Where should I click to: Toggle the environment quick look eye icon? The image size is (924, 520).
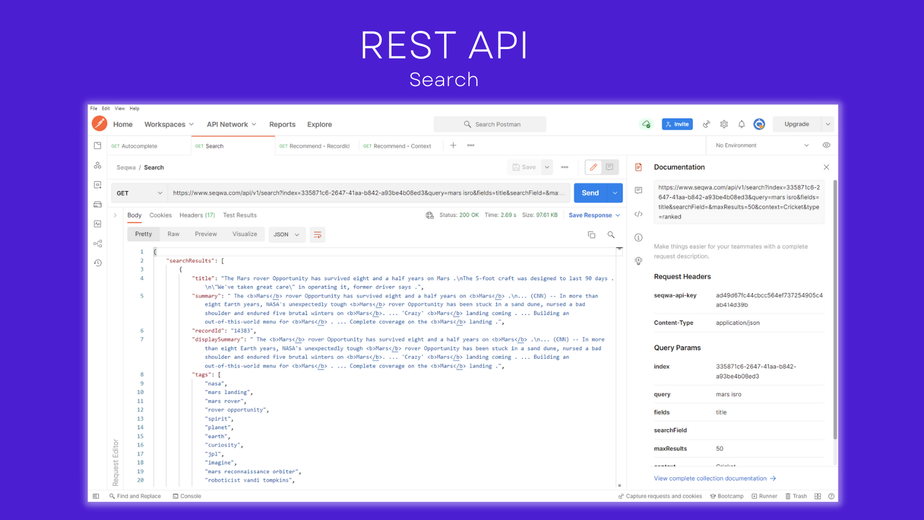click(x=826, y=146)
